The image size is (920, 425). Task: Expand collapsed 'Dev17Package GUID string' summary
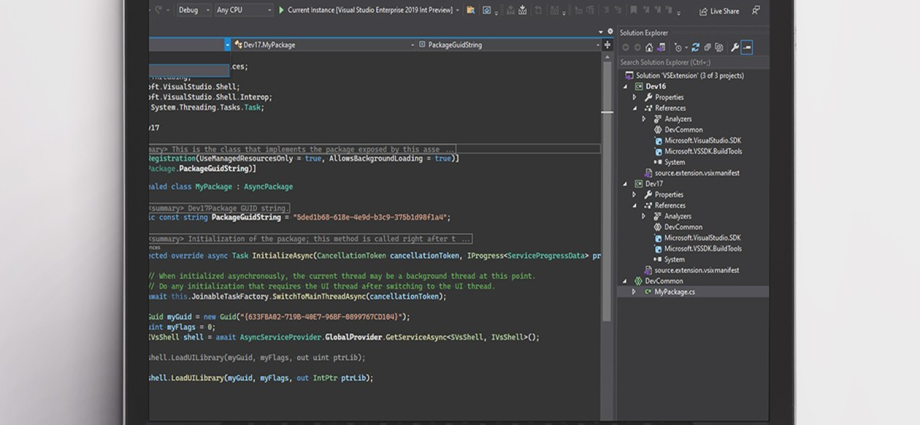219,208
